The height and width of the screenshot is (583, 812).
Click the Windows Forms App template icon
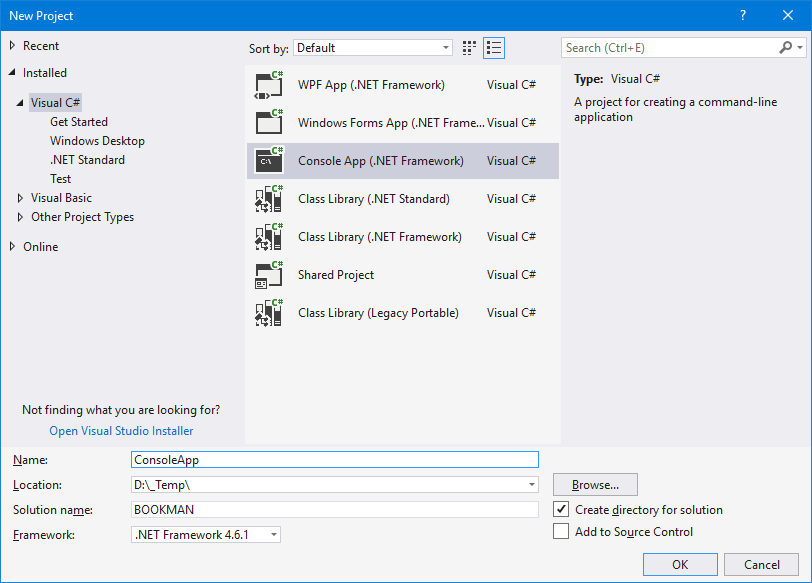pos(269,123)
